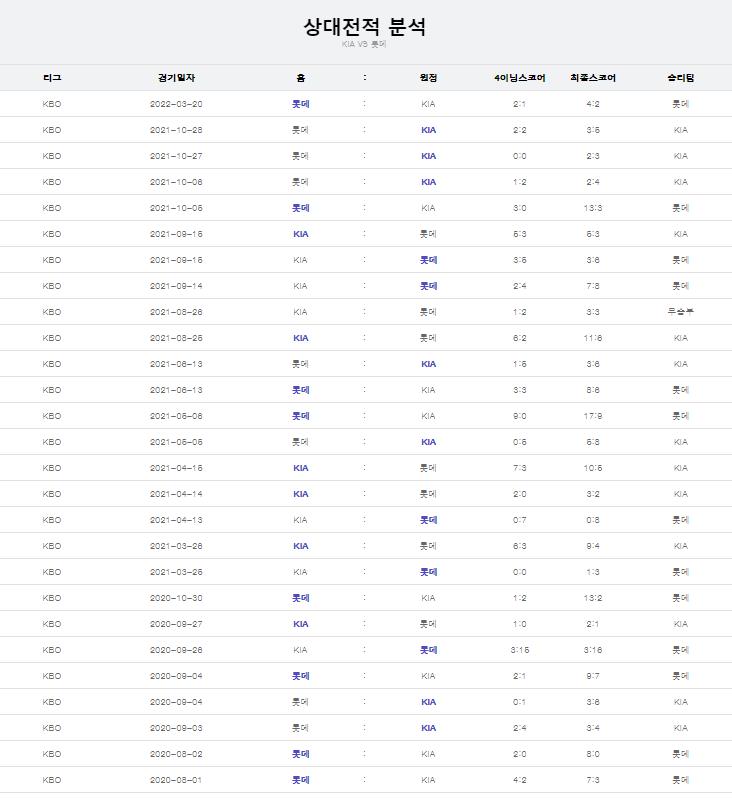Click the 리그 column header
Viewport: 732px width, 798px height.
[52, 78]
